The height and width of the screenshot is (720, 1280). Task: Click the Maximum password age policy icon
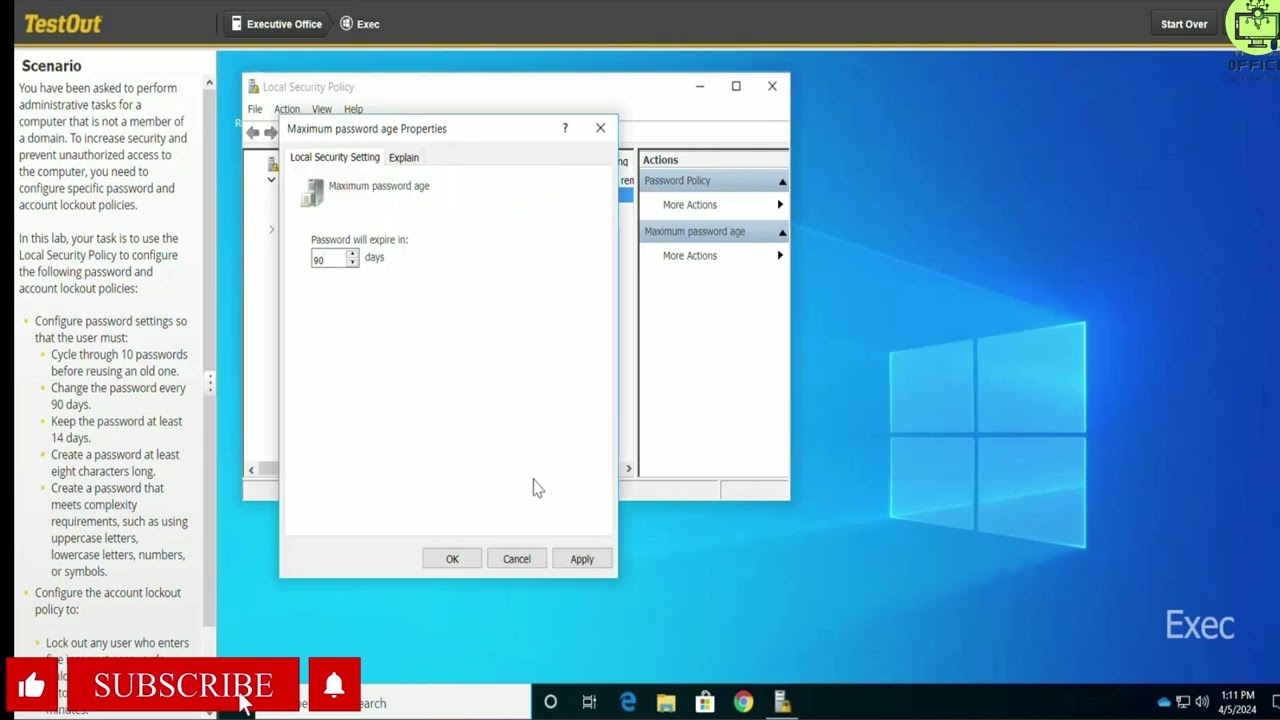coord(313,192)
